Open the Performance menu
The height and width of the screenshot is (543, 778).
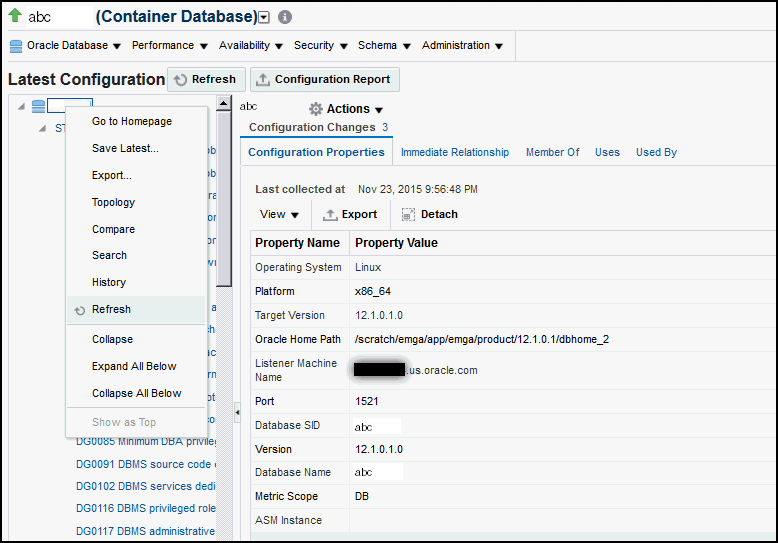click(169, 46)
